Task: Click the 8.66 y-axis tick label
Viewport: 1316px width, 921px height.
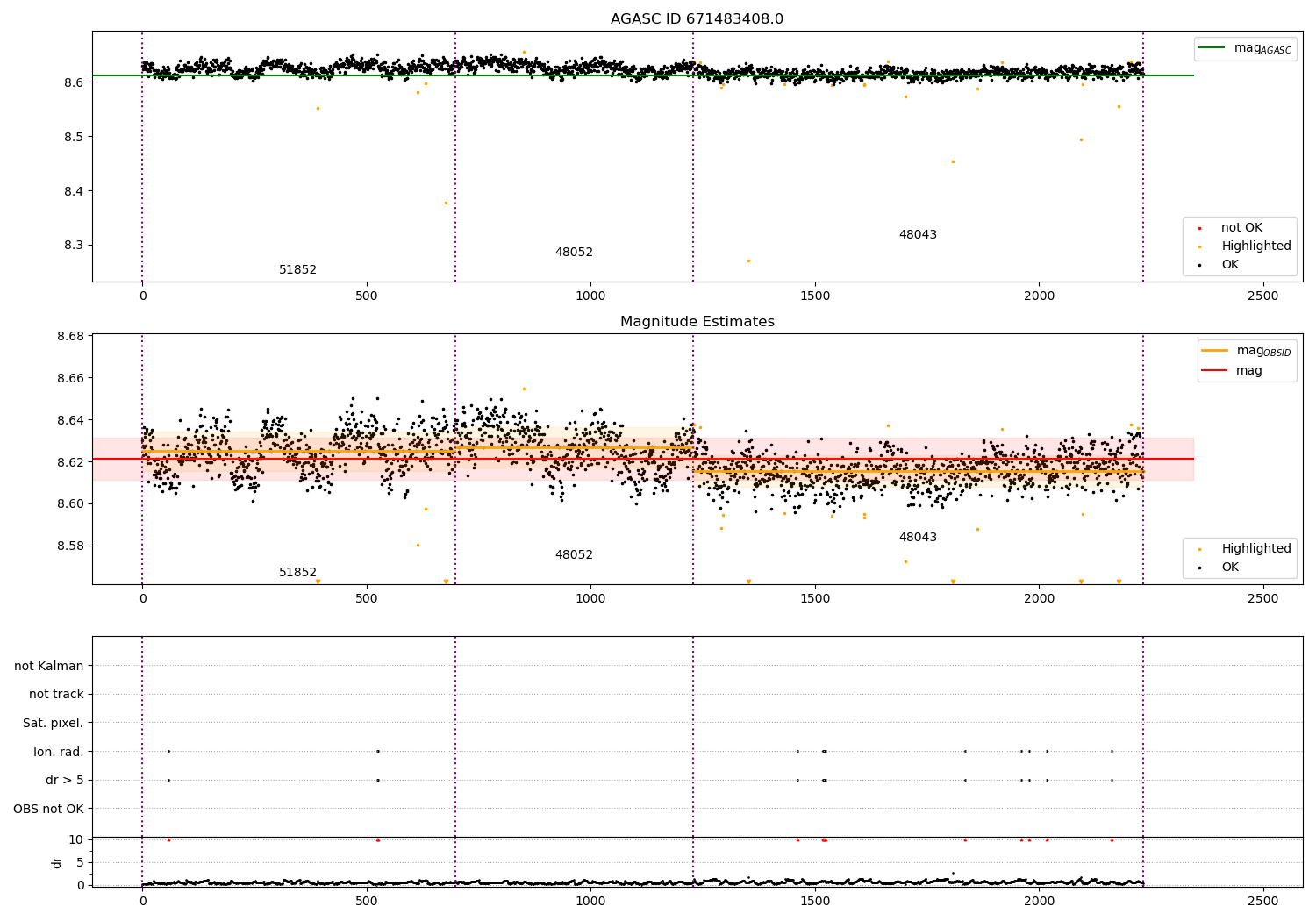Action: pyautogui.click(x=68, y=379)
